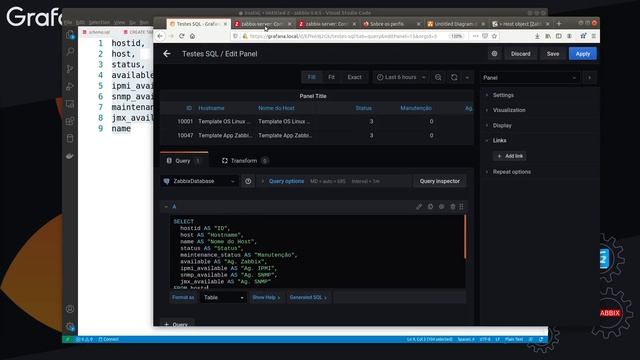The height and width of the screenshot is (360, 640).
Task: Open a new browser tab
Action: [559, 24]
